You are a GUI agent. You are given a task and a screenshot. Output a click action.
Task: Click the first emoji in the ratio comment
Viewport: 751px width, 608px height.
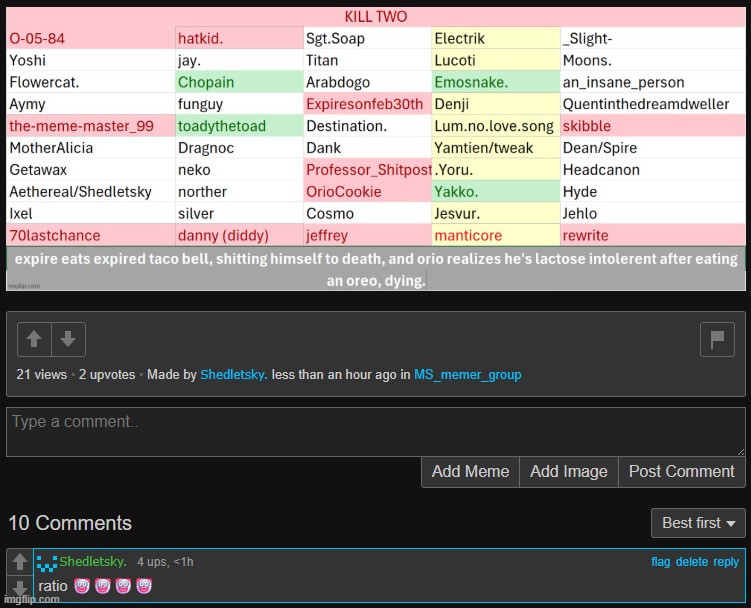[82, 586]
